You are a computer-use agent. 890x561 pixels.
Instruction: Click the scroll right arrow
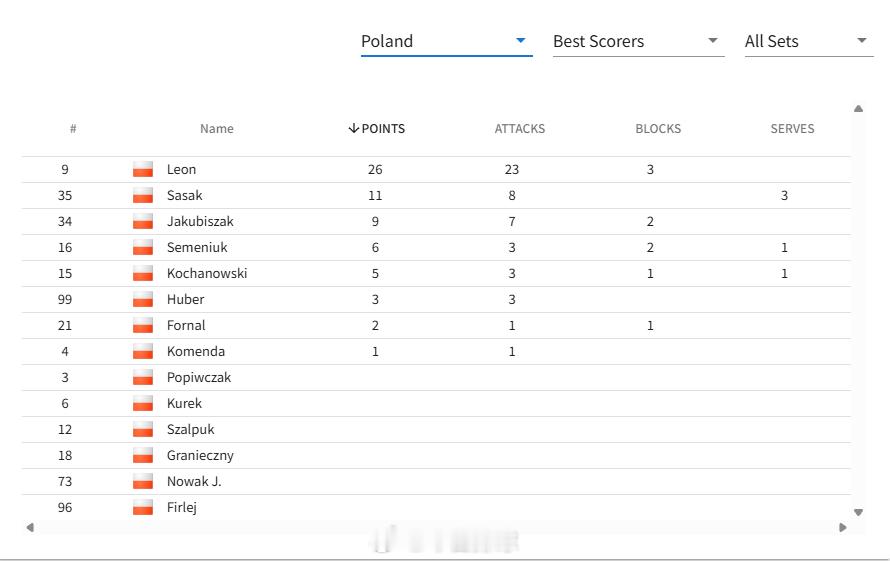click(842, 527)
